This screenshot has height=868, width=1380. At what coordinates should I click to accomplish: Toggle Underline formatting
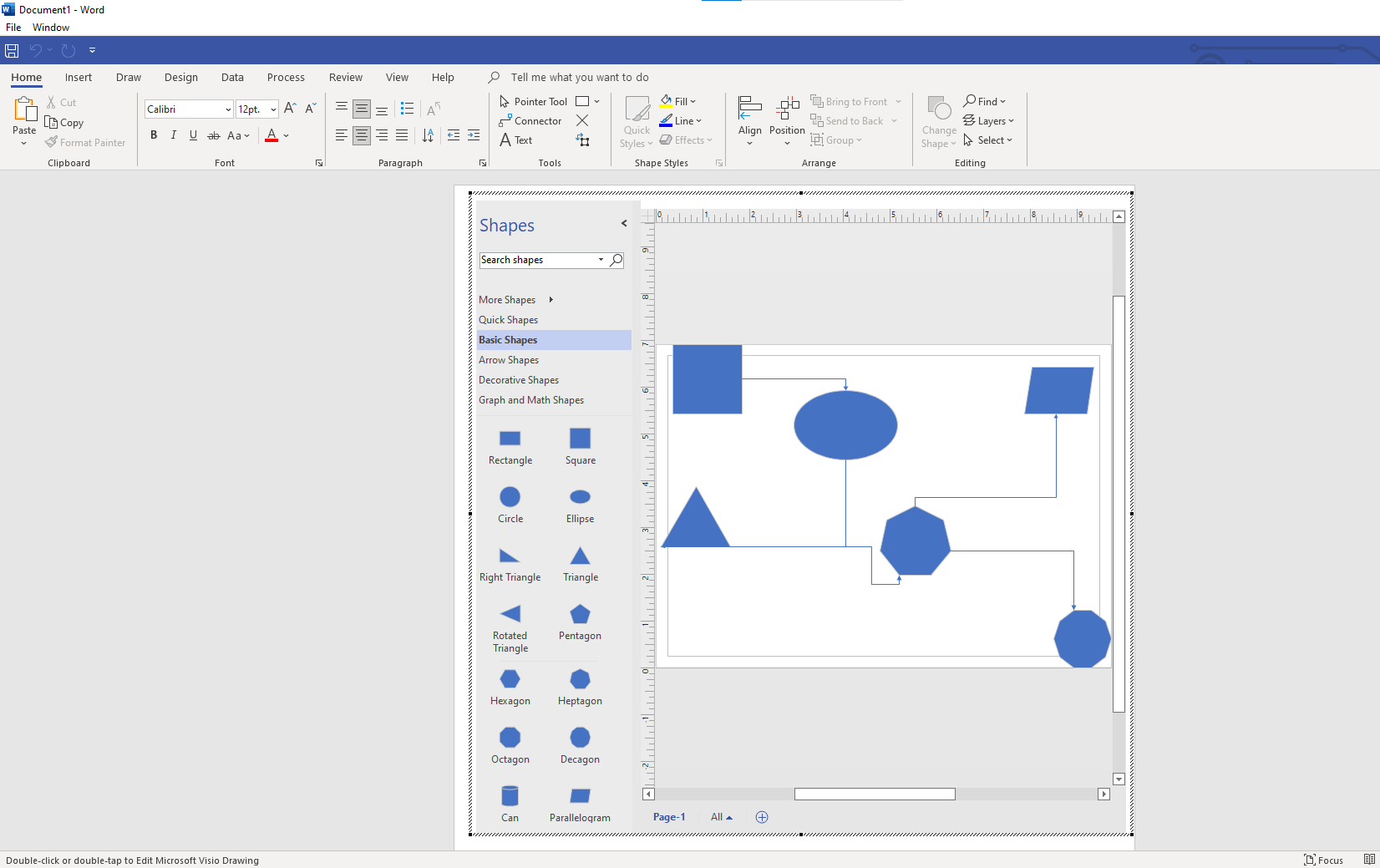click(193, 135)
